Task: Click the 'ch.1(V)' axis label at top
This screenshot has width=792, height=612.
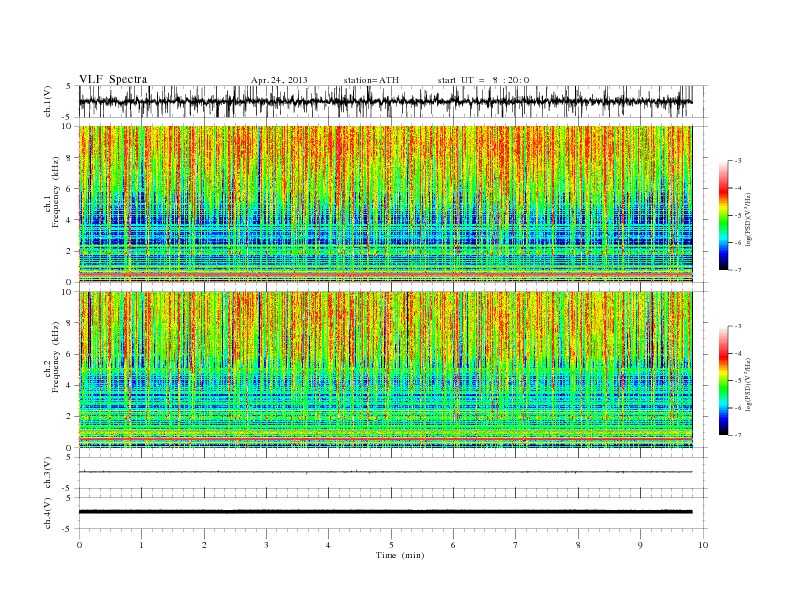Action: (x=47, y=101)
